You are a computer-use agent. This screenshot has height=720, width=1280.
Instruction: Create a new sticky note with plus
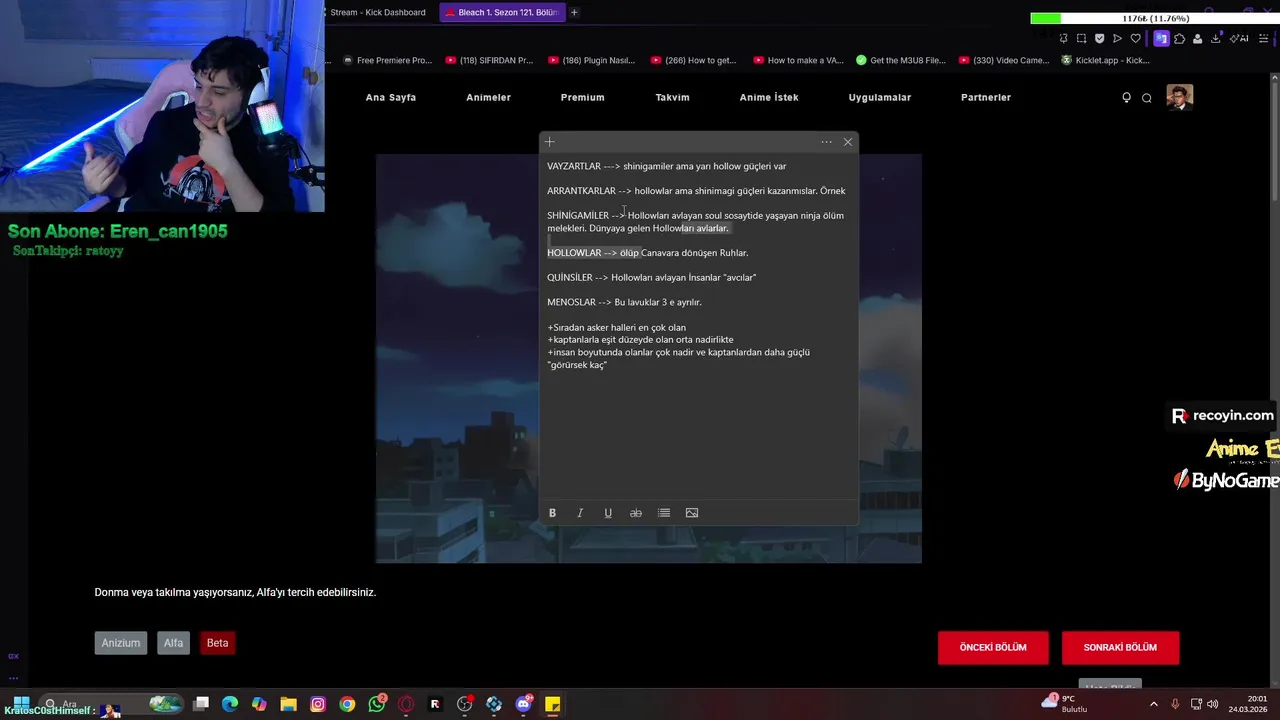[549, 142]
